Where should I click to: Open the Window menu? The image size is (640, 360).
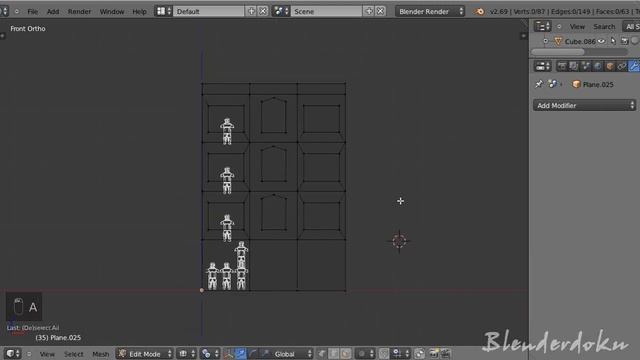112,11
